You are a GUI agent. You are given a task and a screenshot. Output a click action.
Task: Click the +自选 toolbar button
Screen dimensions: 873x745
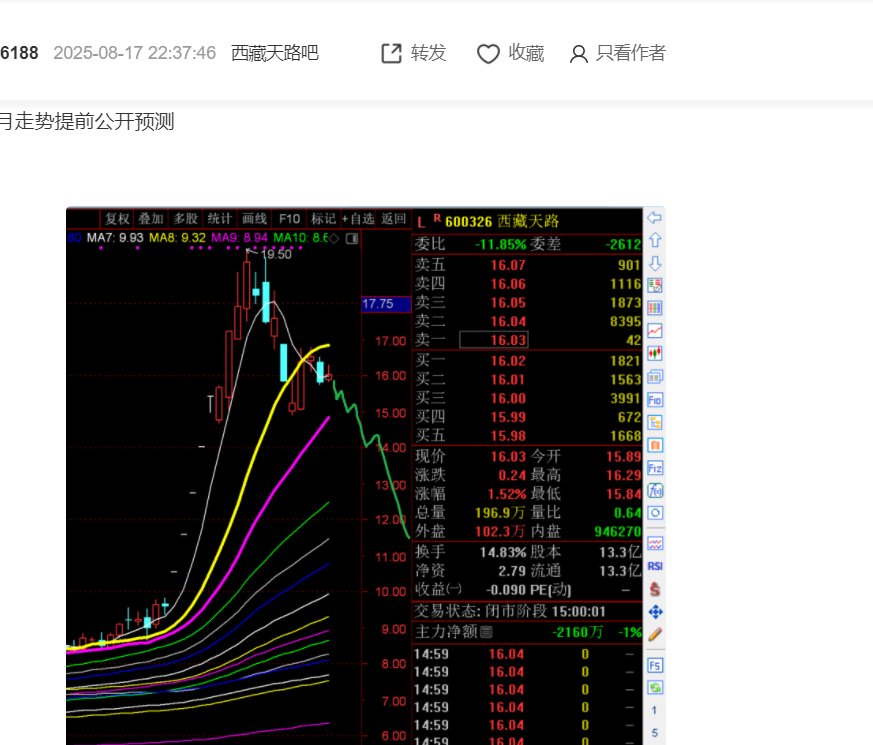(358, 219)
